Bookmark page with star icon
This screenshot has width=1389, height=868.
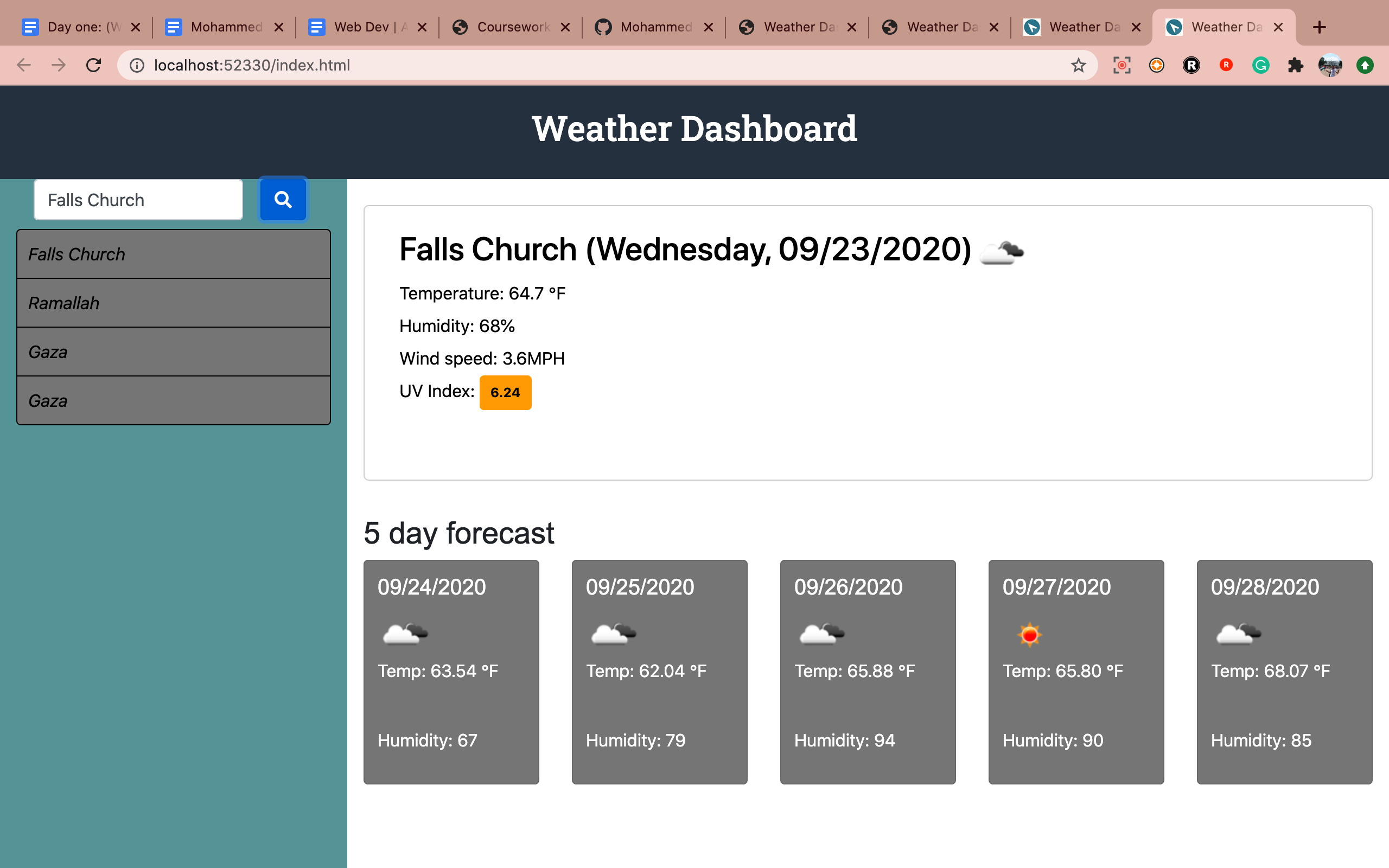click(1078, 65)
